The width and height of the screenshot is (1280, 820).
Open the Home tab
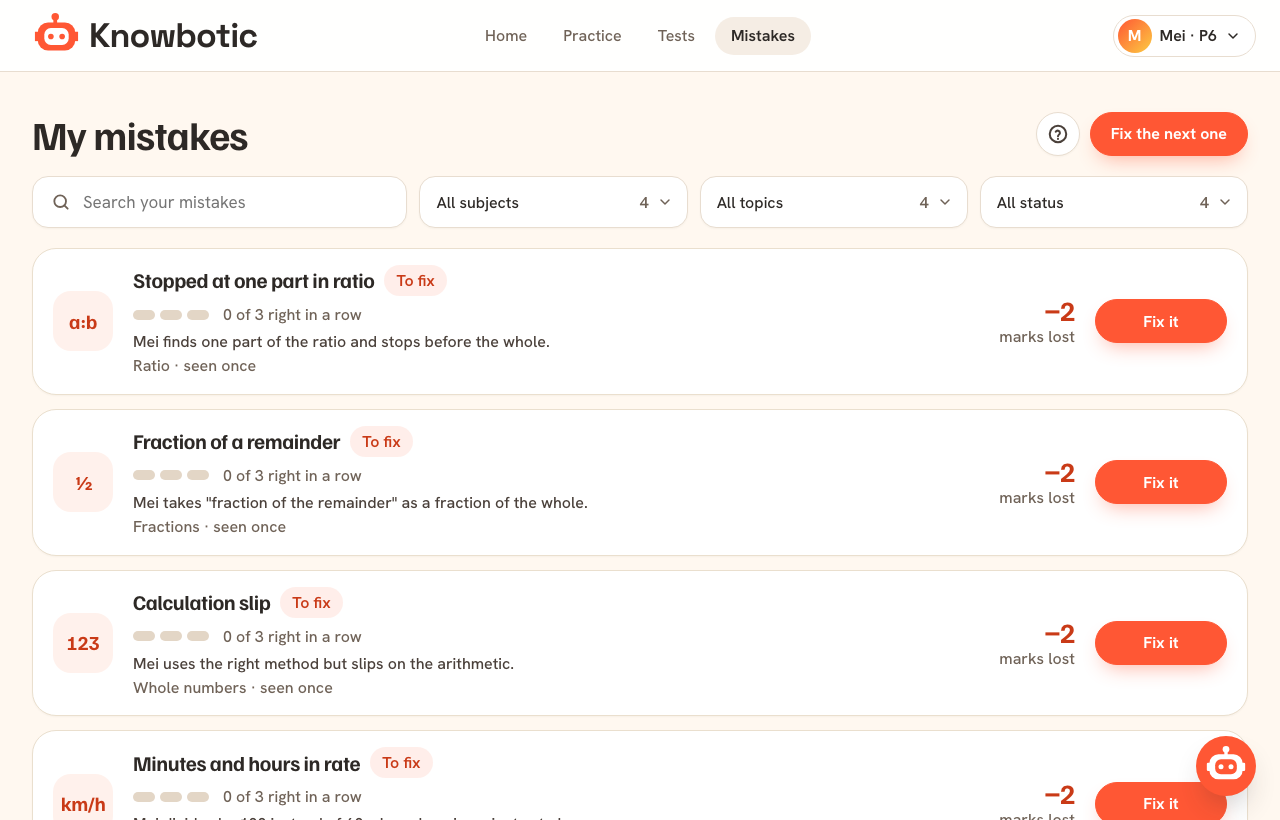coord(506,36)
